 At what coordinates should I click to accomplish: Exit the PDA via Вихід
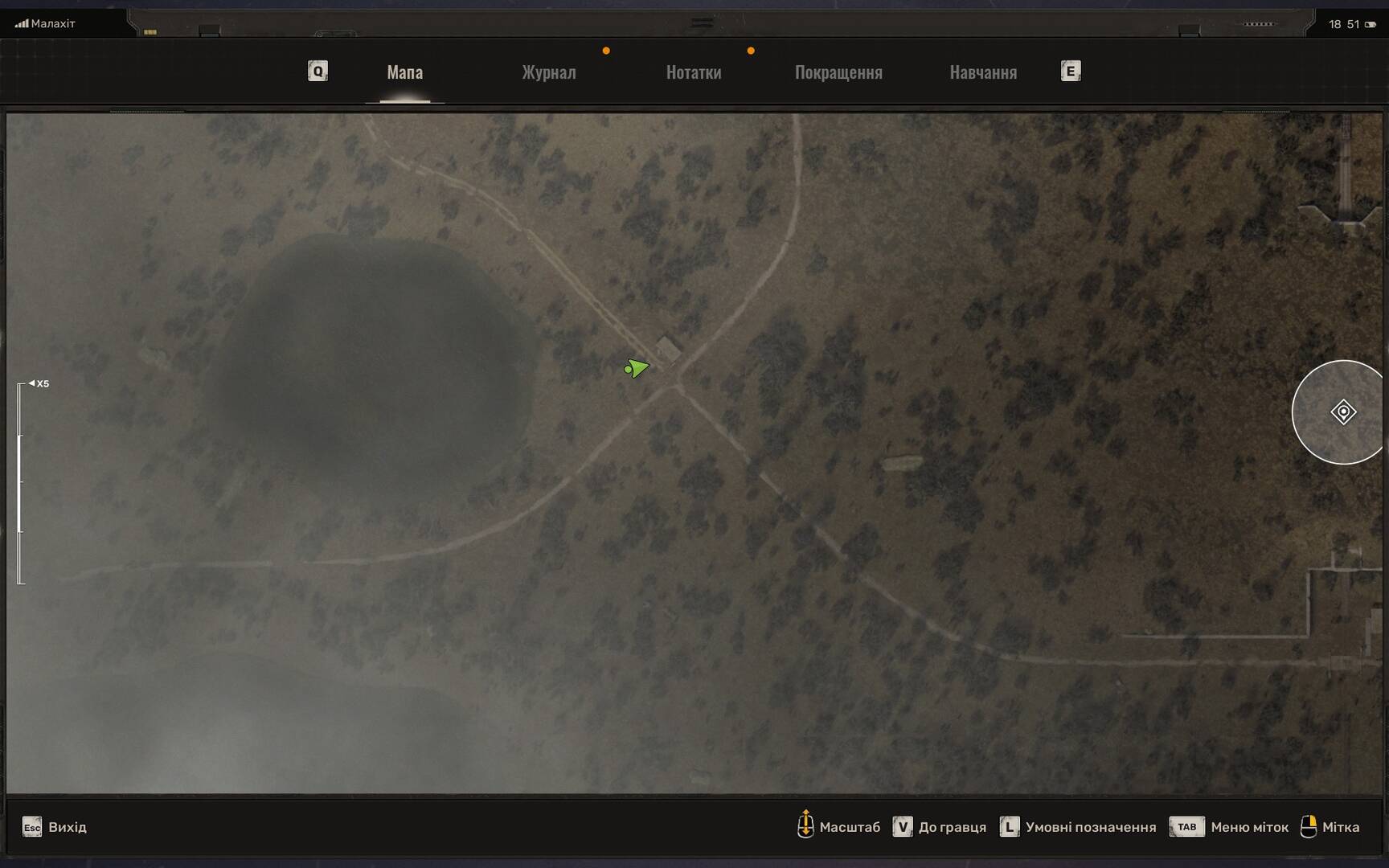tap(68, 827)
